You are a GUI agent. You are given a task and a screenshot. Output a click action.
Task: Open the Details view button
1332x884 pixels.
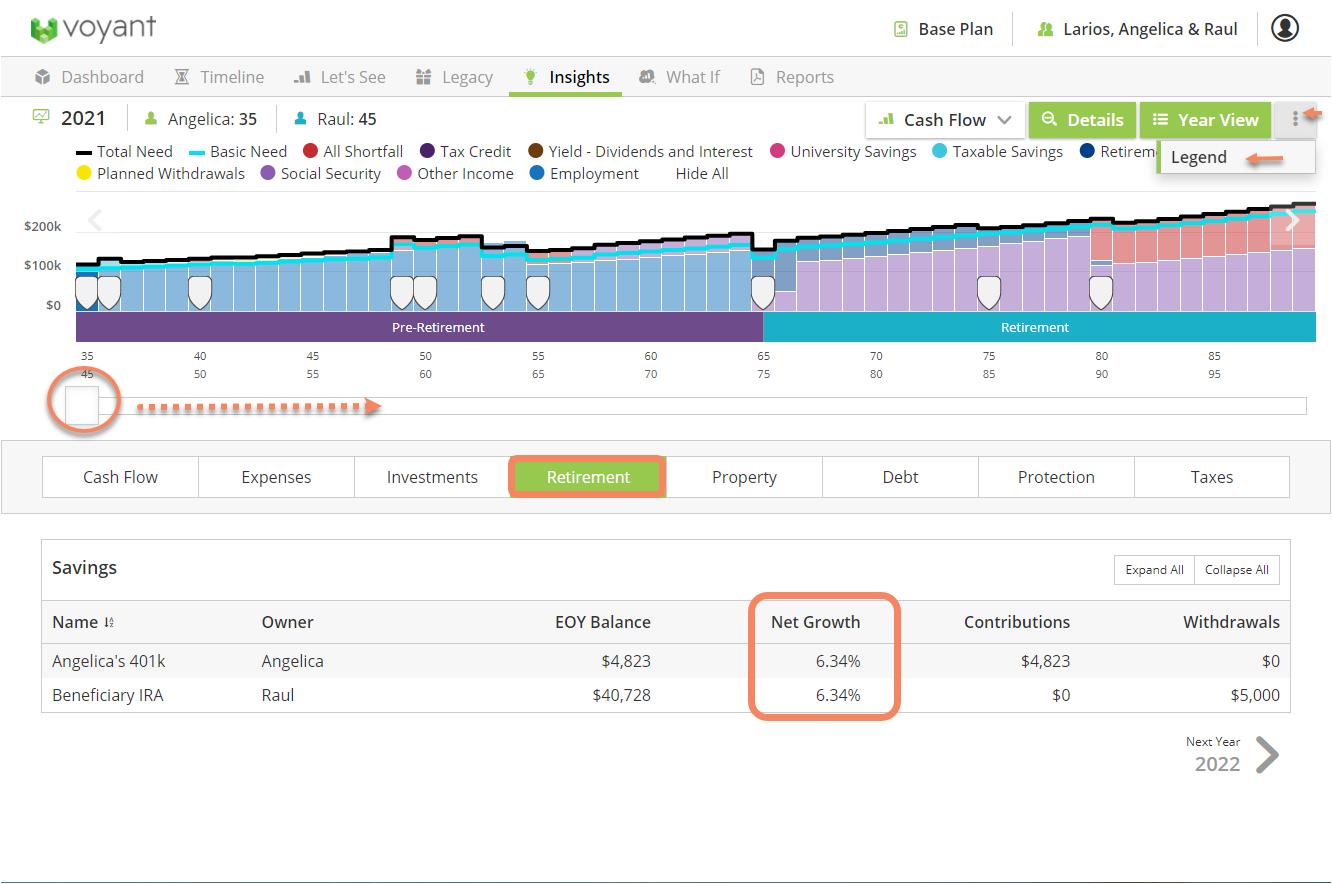click(1082, 120)
